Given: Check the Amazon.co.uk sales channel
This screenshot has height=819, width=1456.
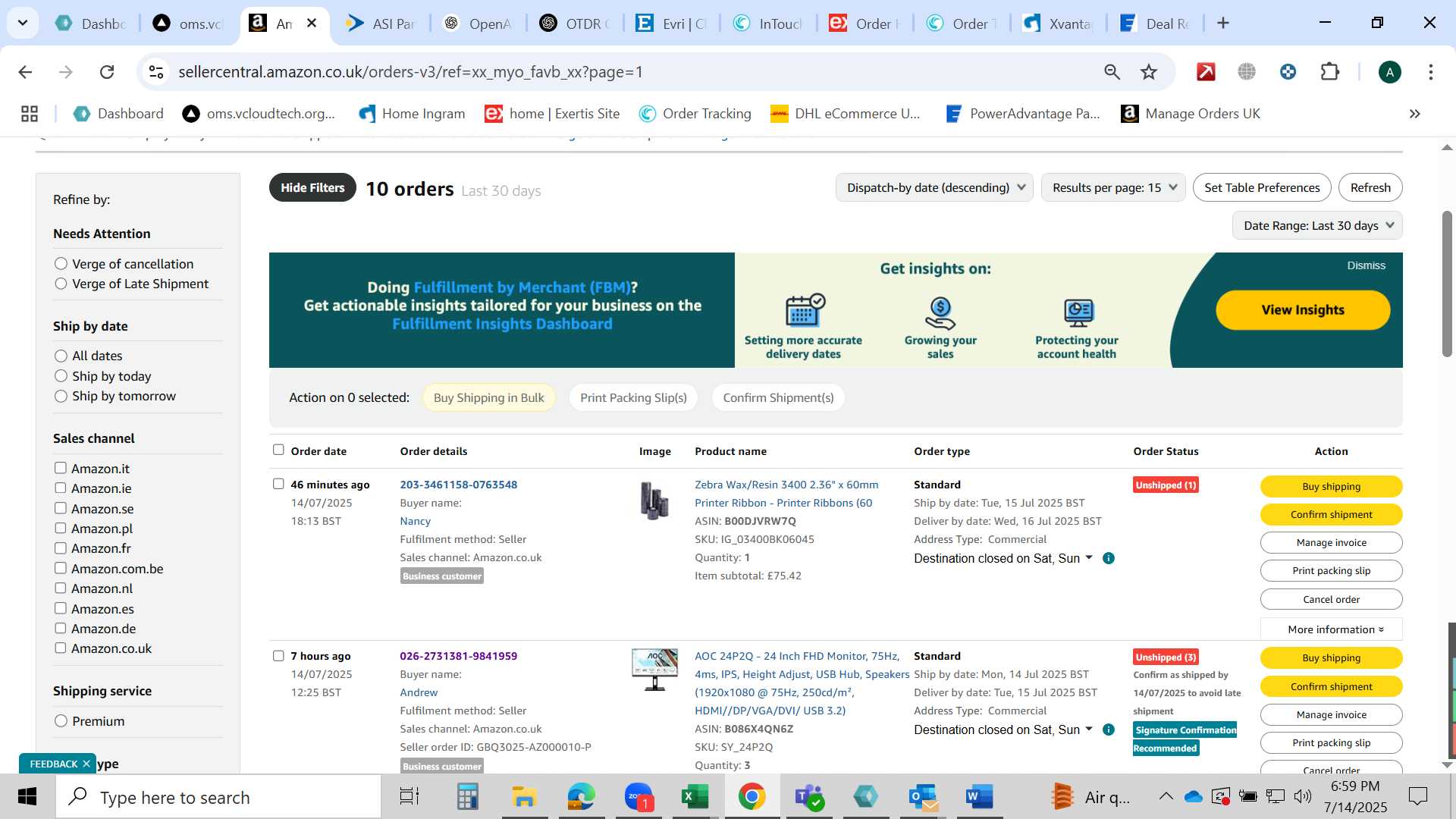Looking at the screenshot, I should (61, 648).
